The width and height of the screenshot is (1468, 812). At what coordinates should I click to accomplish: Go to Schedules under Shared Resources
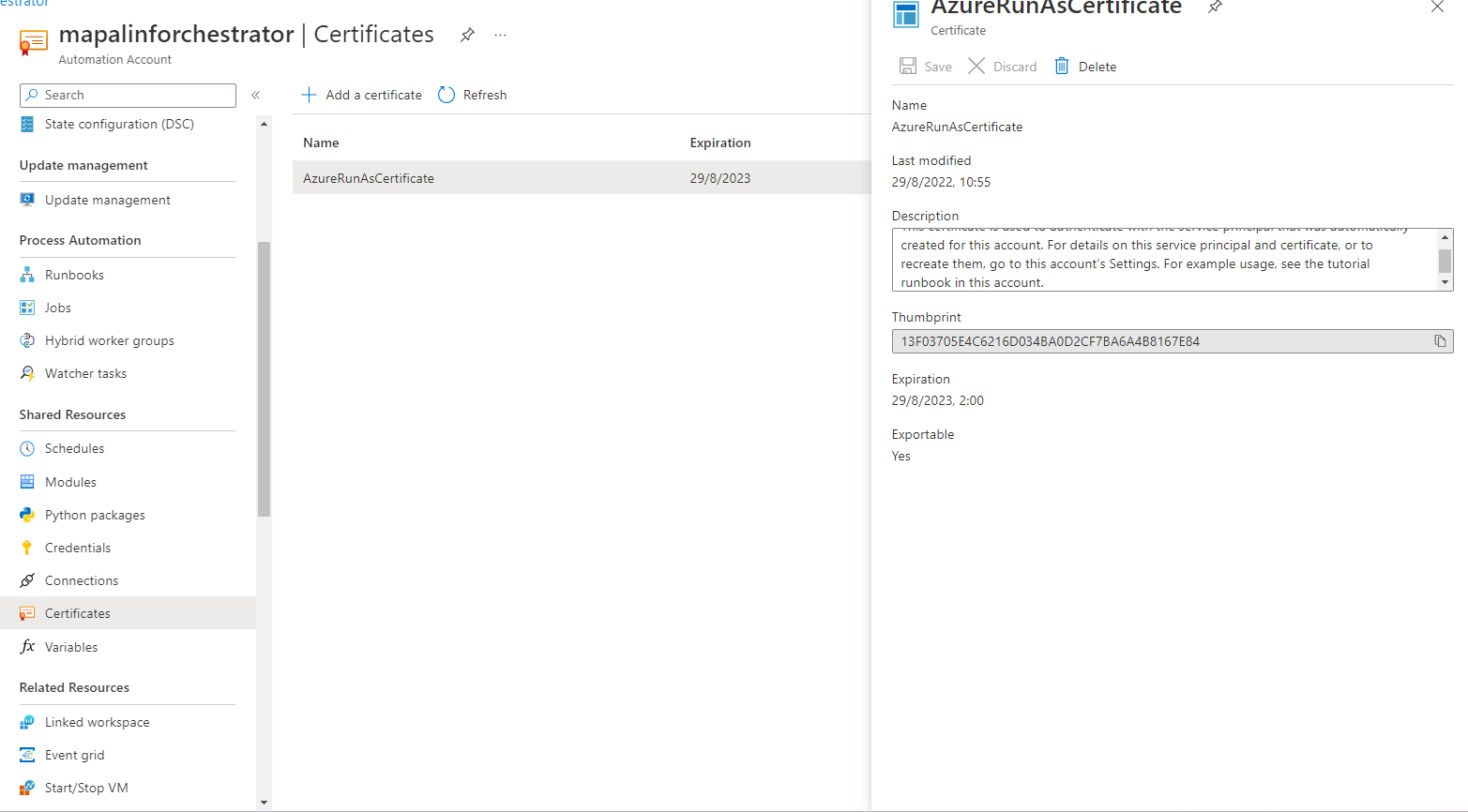(x=74, y=448)
